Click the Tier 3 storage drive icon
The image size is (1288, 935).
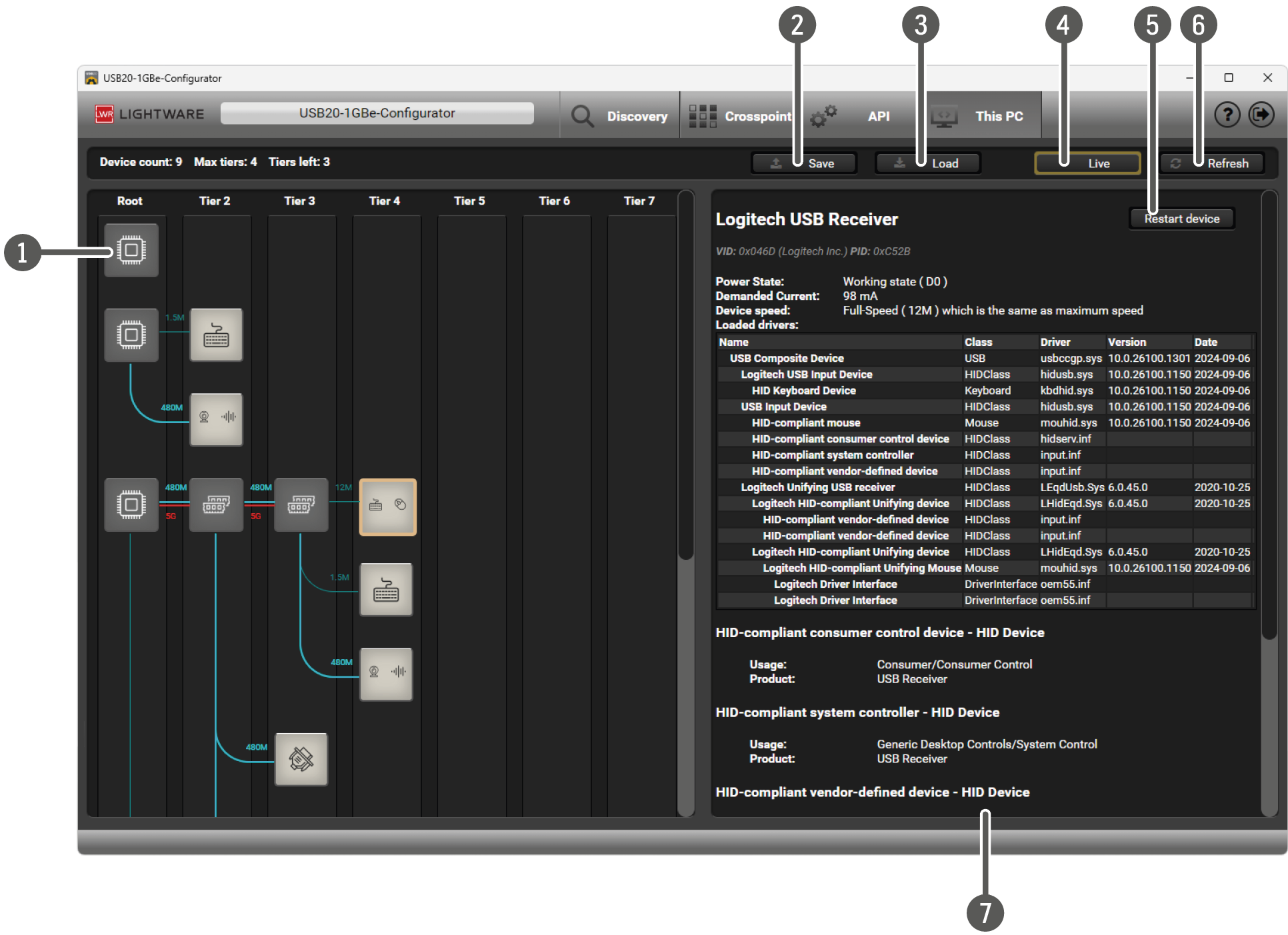point(301,759)
